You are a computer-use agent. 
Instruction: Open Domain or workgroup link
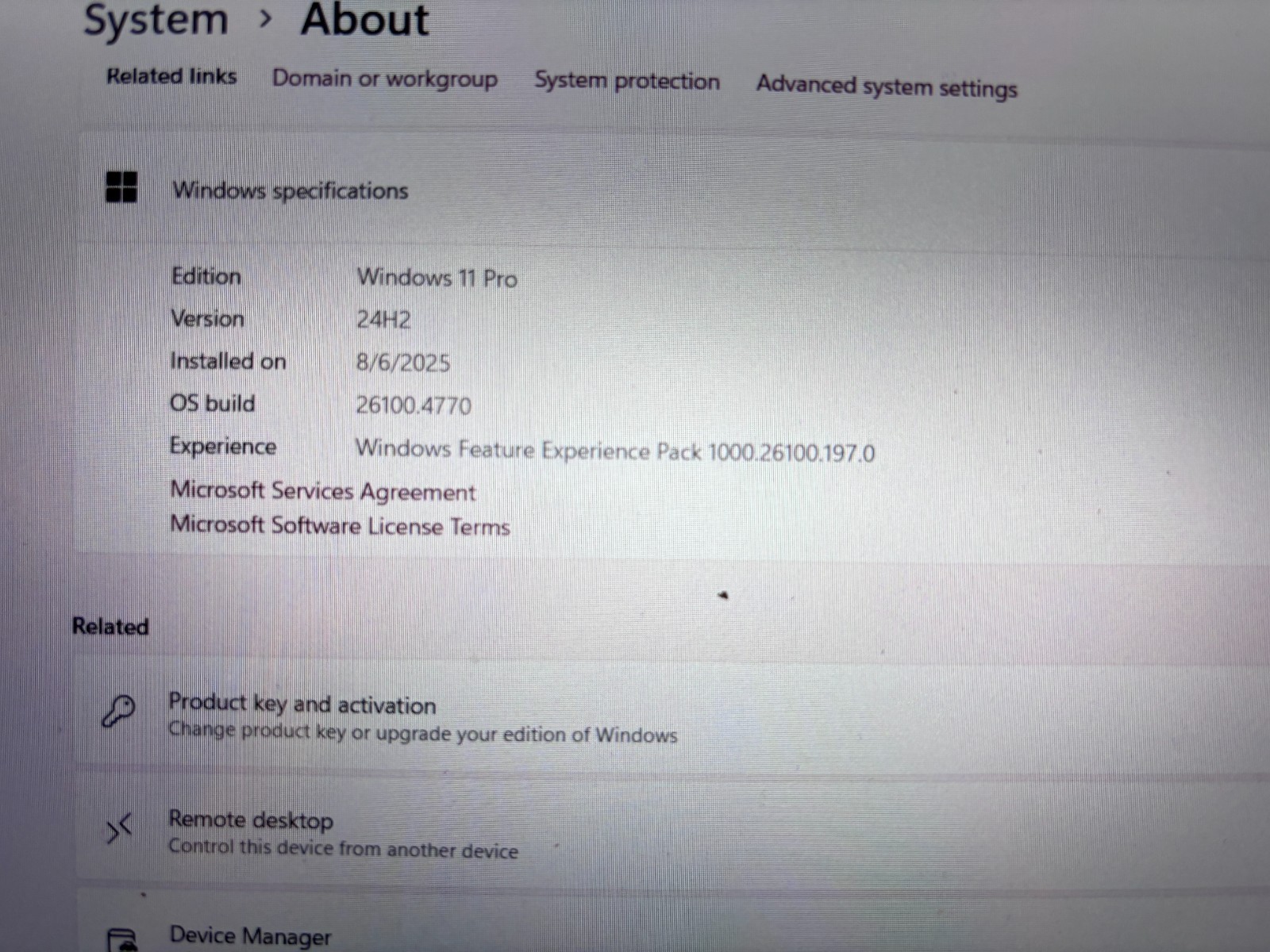point(385,79)
